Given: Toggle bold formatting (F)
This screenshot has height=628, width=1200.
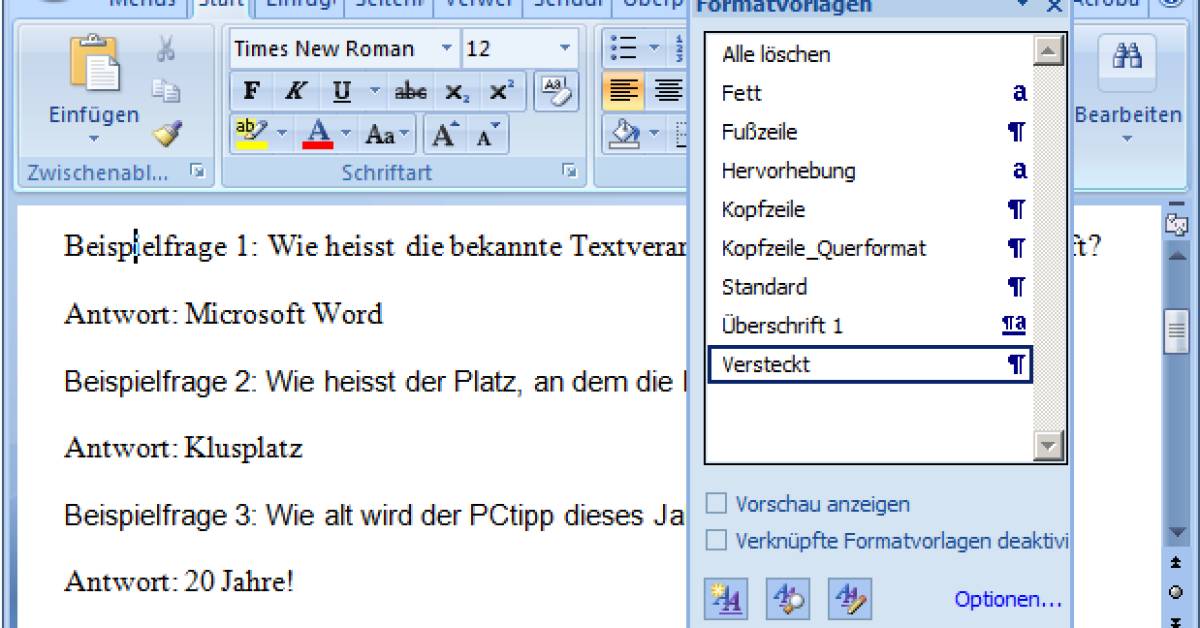Looking at the screenshot, I should click(x=253, y=90).
